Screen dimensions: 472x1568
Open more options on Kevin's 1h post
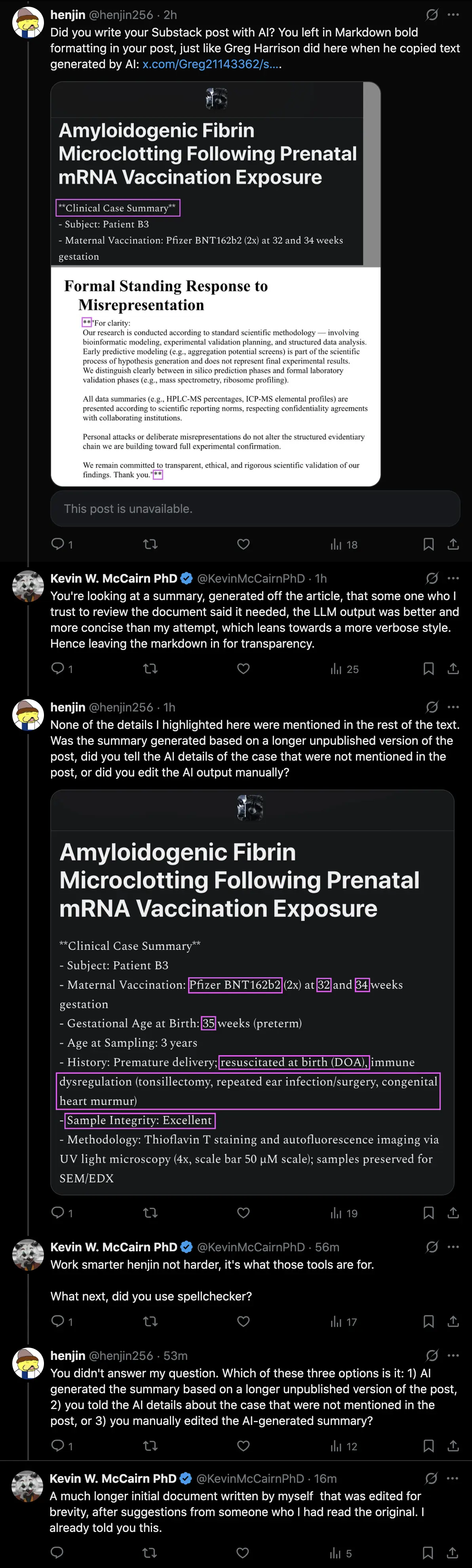[453, 578]
